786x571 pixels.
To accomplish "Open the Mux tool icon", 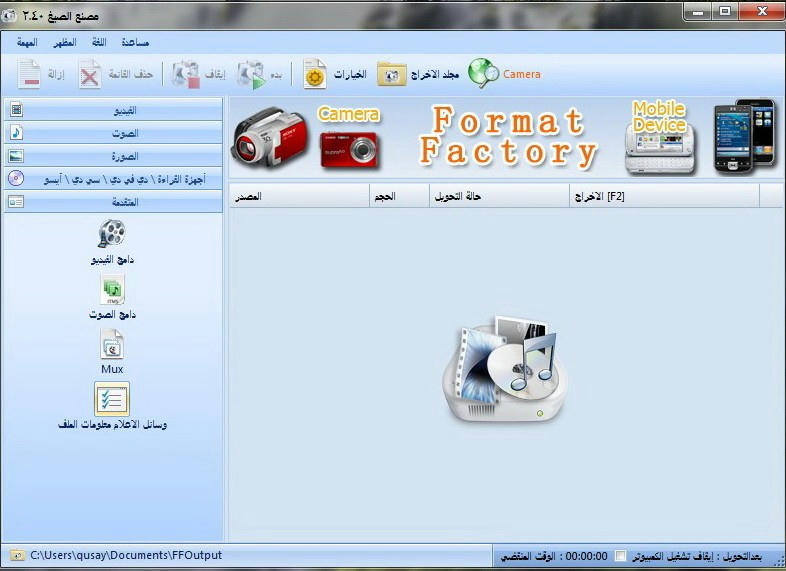I will point(112,344).
